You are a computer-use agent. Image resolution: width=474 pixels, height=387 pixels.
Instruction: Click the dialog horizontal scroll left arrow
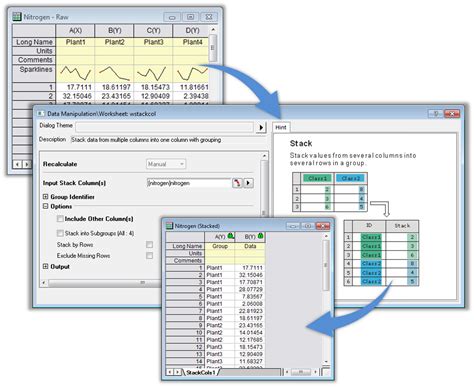(43, 283)
